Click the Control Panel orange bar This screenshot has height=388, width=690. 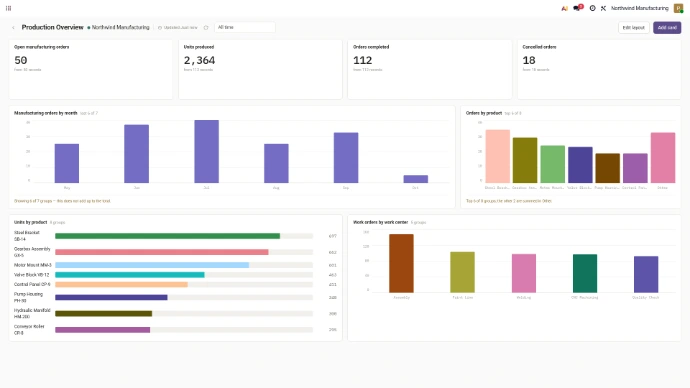(x=121, y=285)
